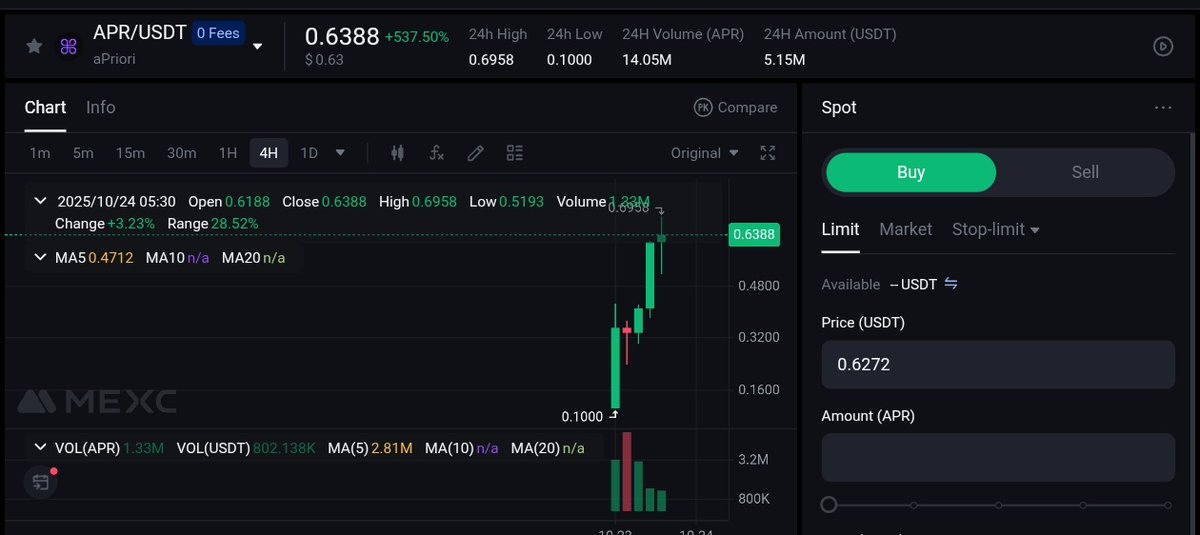Image resolution: width=1200 pixels, height=535 pixels.
Task: Select the 5m timeframe
Action: click(x=83, y=153)
